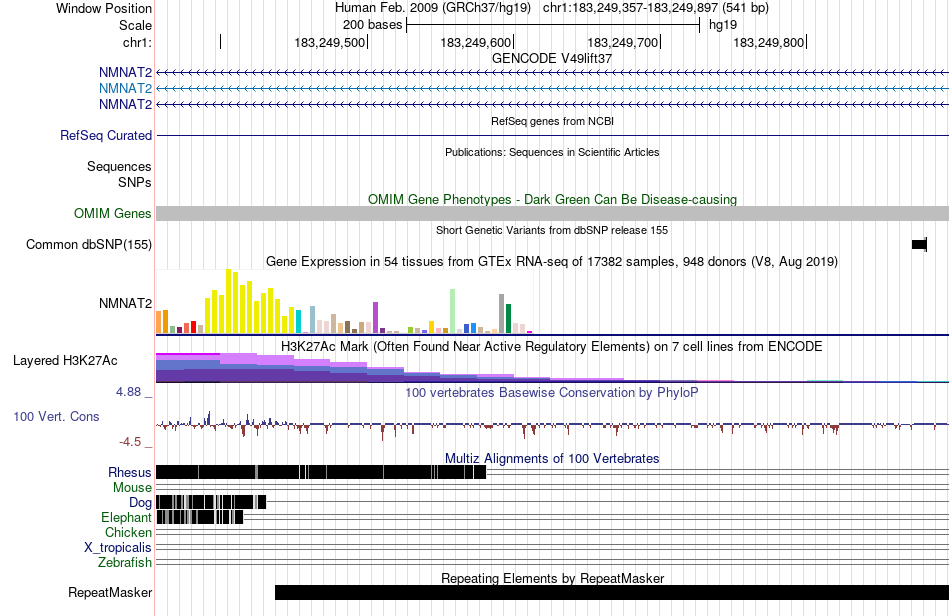Open Publications: Sequences in Scientific Articles title

pos(552,152)
